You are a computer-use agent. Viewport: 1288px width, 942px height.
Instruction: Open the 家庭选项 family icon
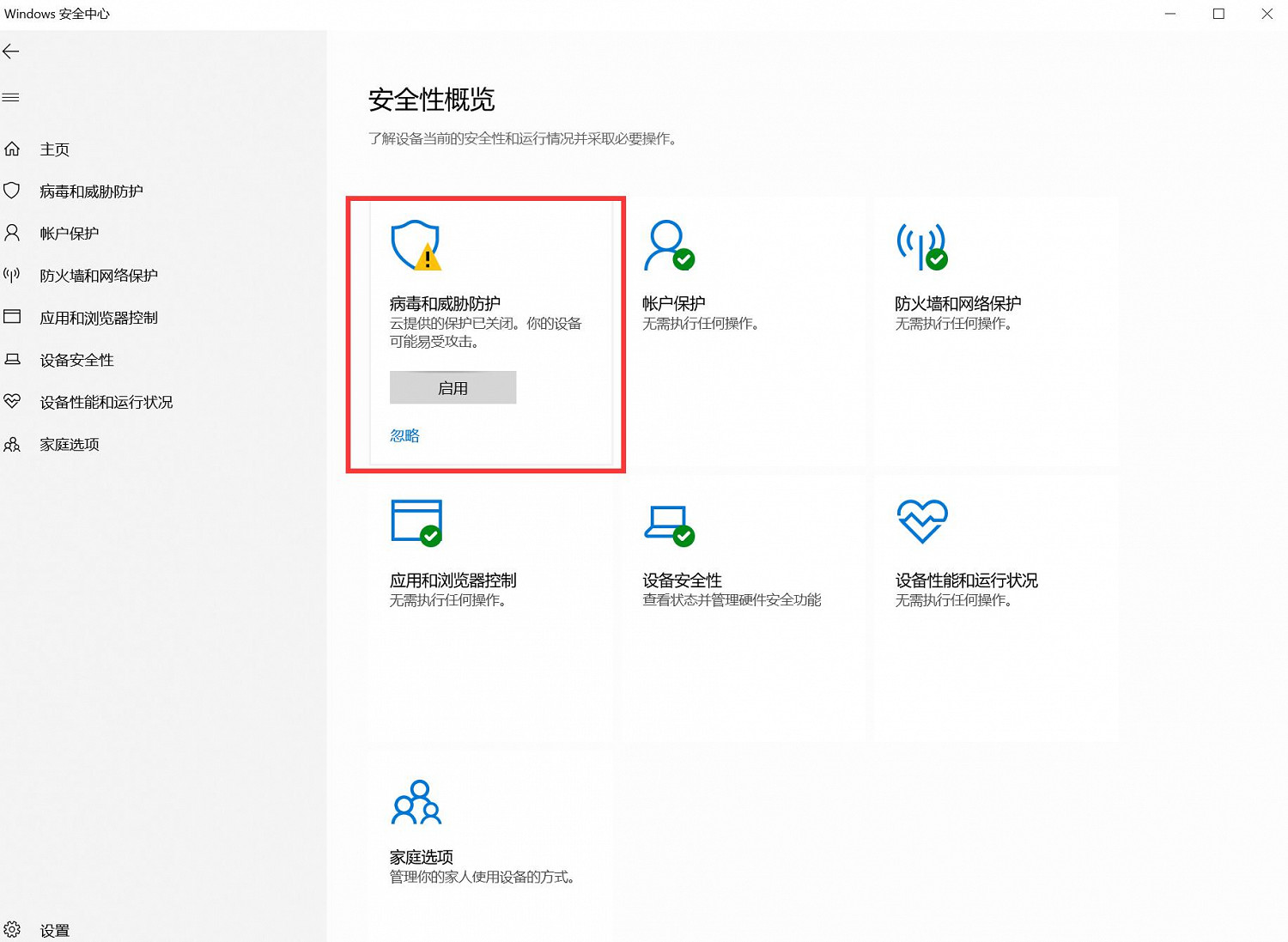(416, 801)
